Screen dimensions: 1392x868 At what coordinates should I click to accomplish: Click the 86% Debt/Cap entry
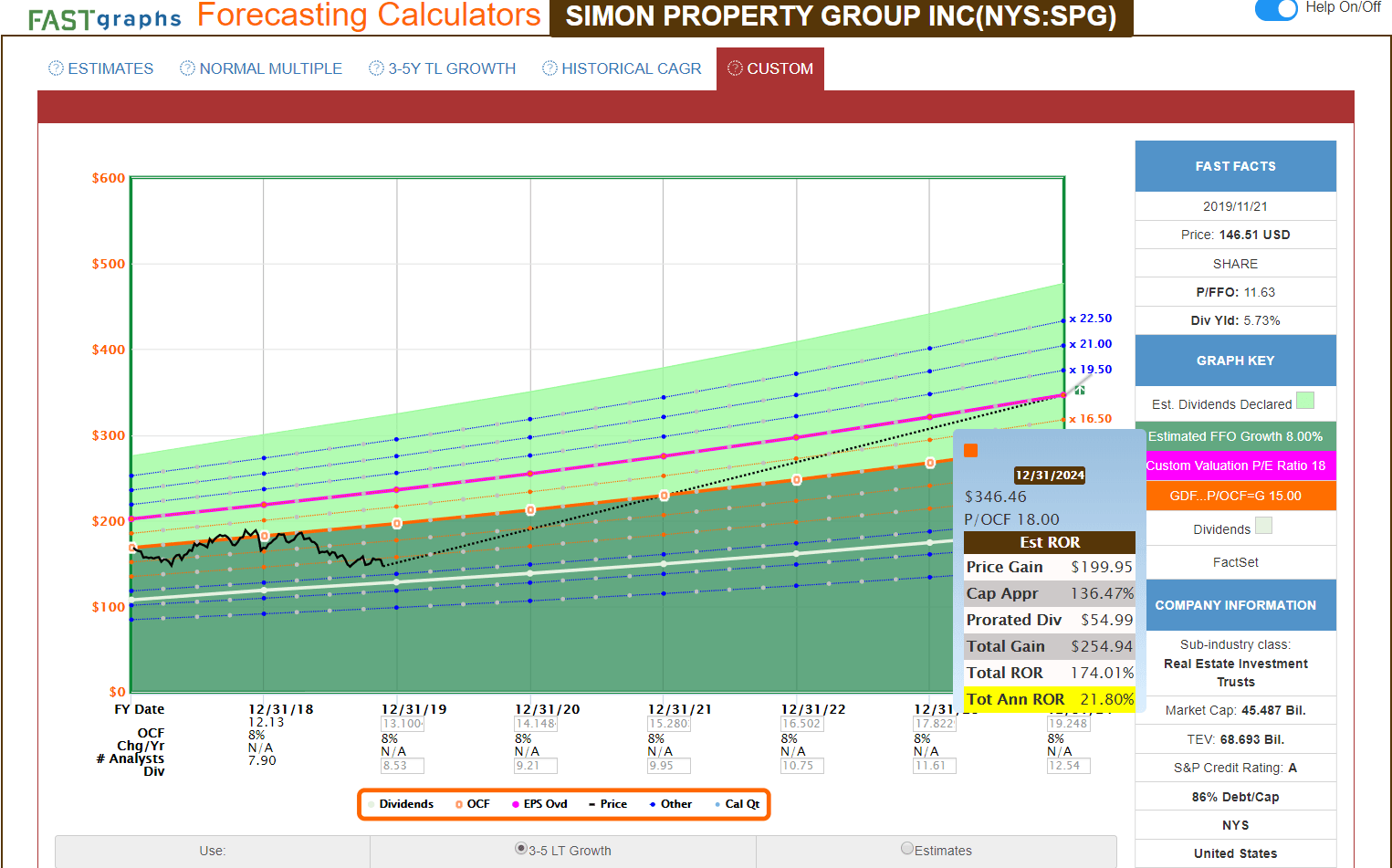point(1236,797)
